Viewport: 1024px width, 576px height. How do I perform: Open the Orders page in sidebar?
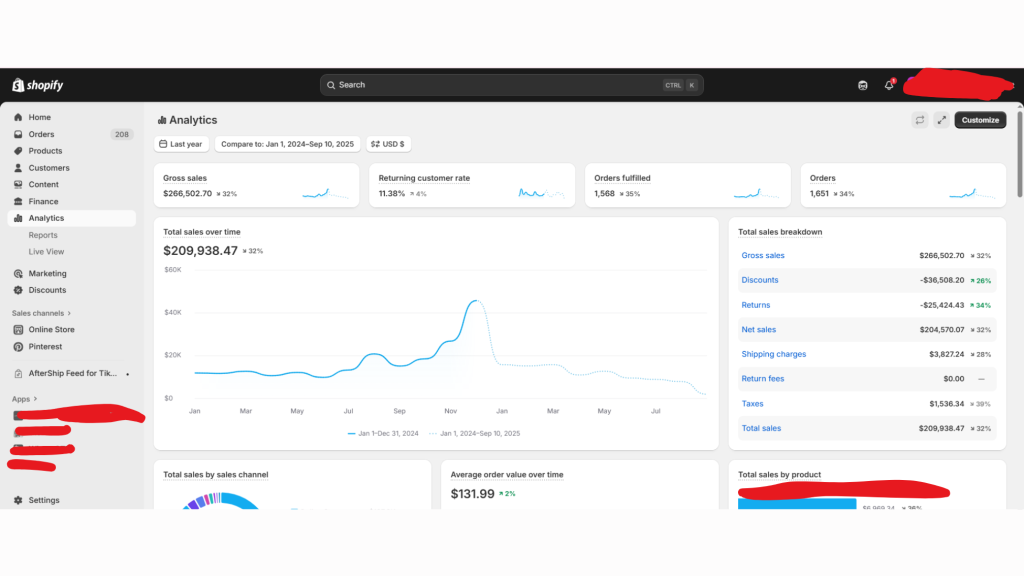point(41,134)
